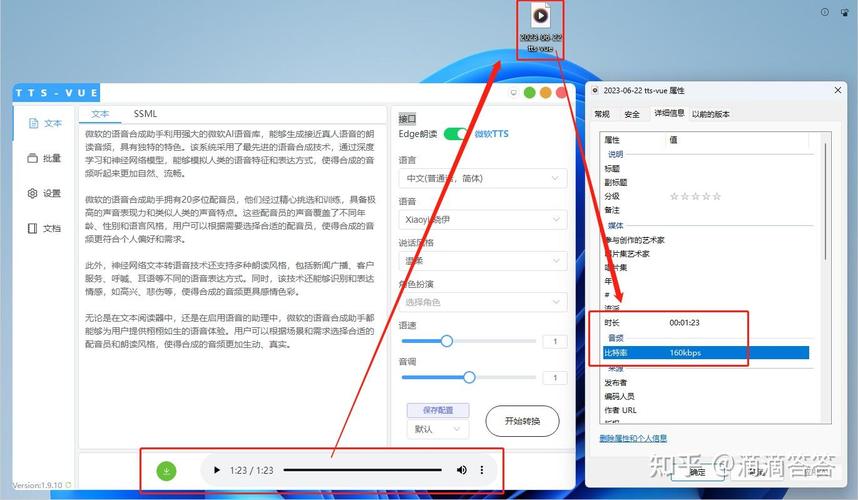The image size is (858, 500).
Task: Click the green download audio button
Action: pos(166,470)
